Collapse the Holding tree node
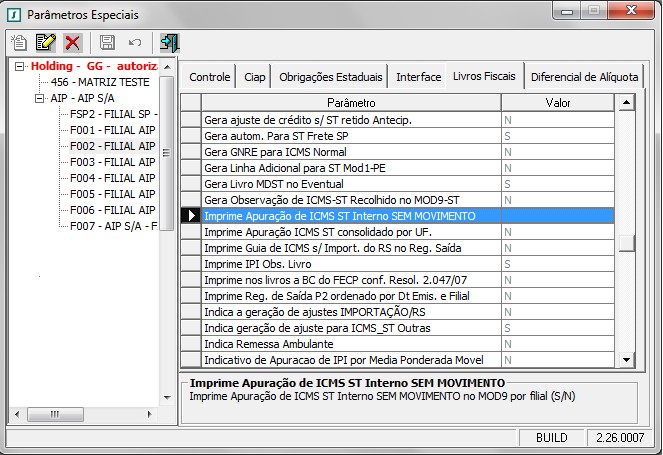This screenshot has width=663, height=455. pyautogui.click(x=20, y=66)
